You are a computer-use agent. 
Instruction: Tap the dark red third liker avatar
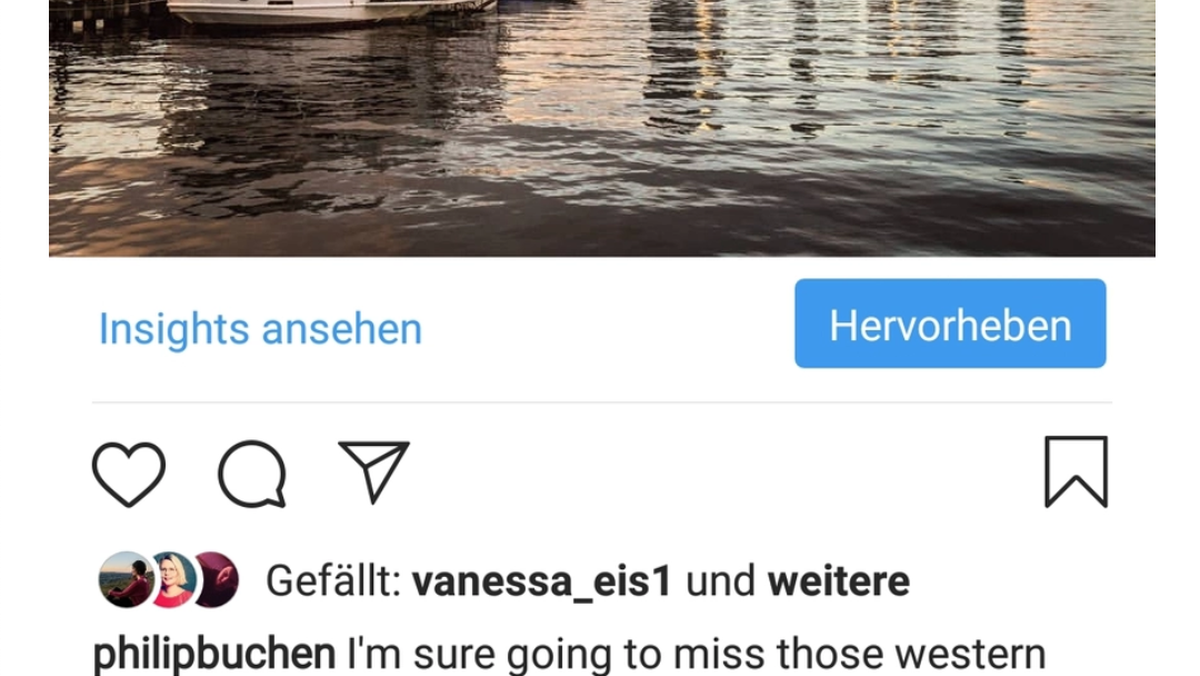[x=217, y=580]
